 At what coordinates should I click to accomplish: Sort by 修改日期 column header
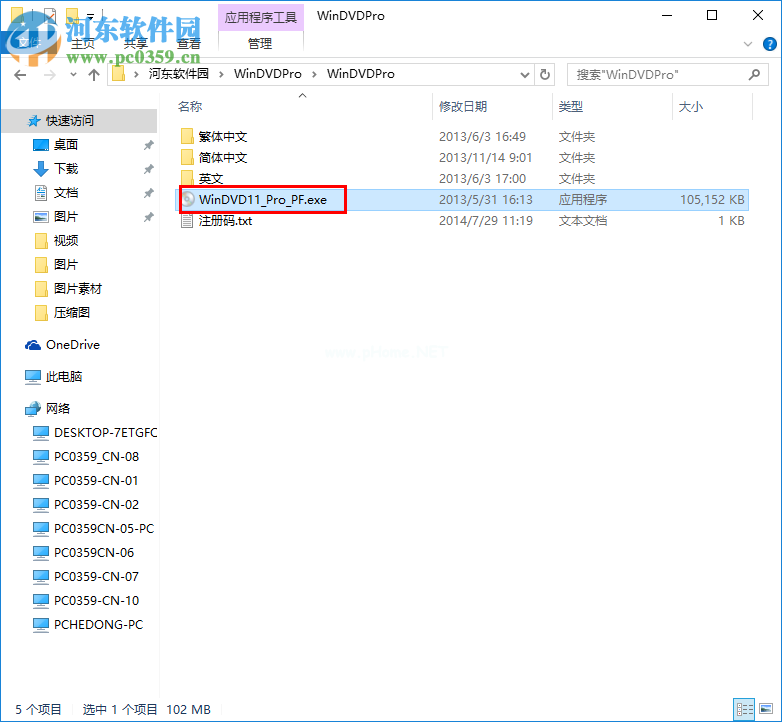[462, 107]
